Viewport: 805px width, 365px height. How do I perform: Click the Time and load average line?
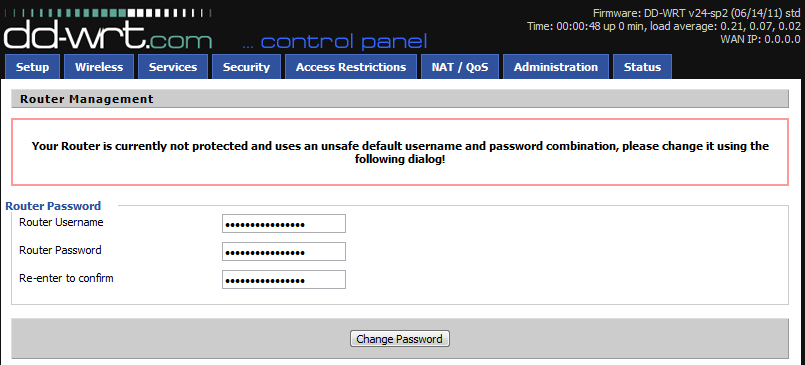point(663,26)
